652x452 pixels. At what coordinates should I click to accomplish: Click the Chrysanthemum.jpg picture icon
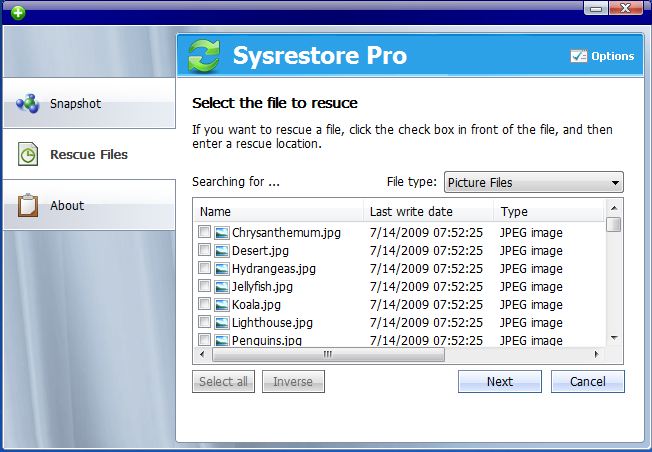point(222,233)
